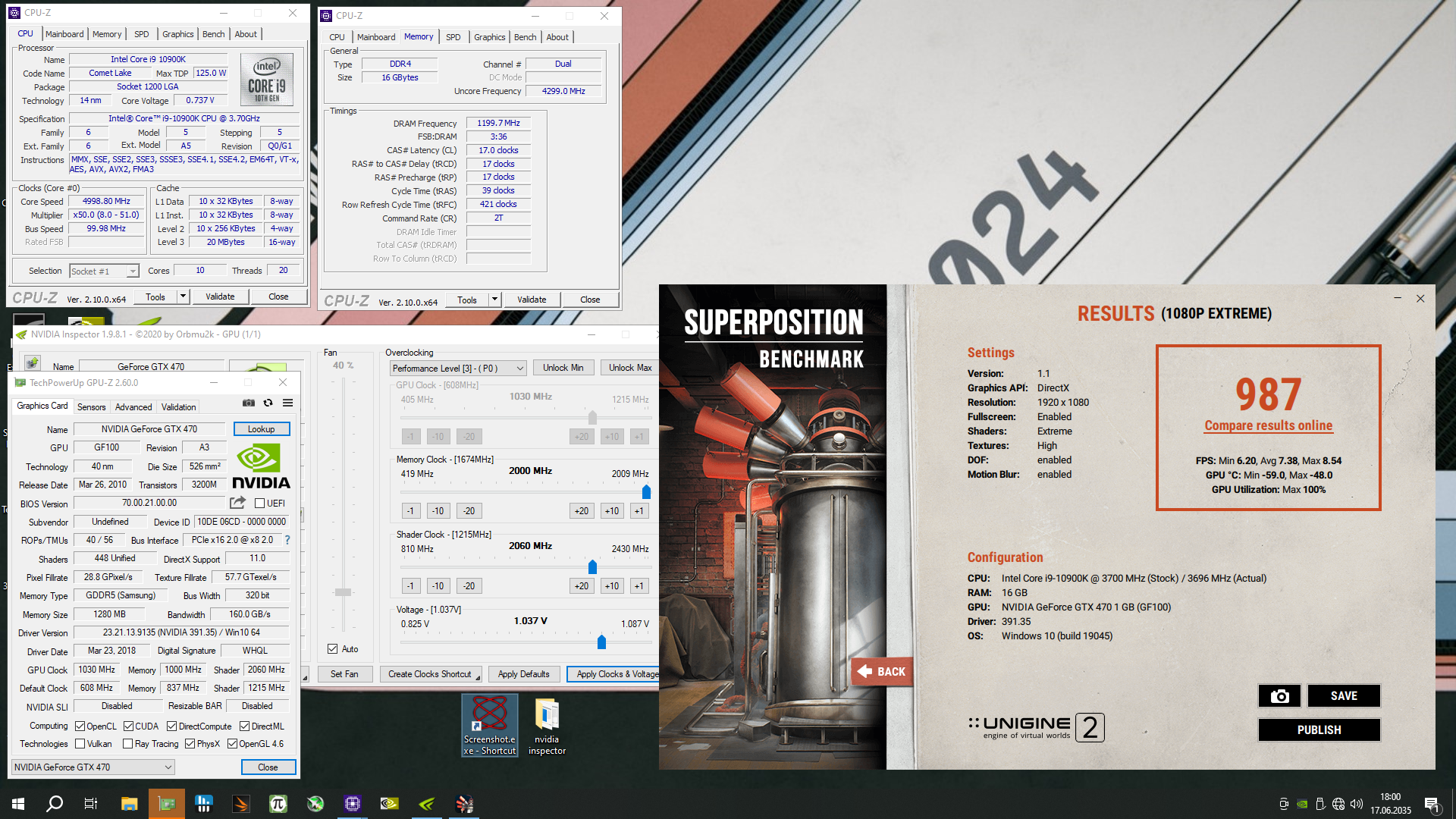
Task: Open the GPU-Z hamburger menu
Action: [288, 403]
